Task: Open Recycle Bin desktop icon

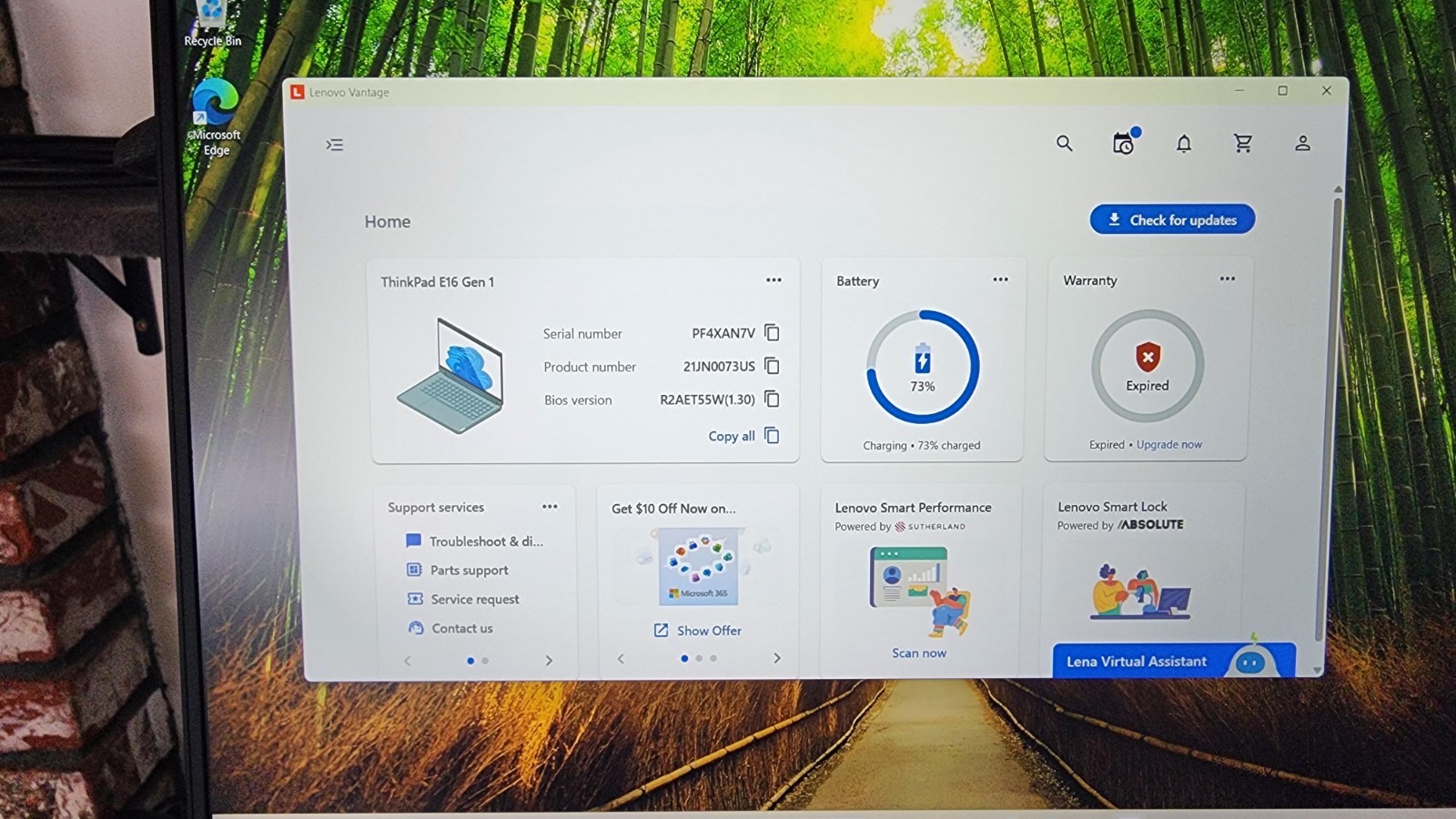Action: [x=212, y=25]
